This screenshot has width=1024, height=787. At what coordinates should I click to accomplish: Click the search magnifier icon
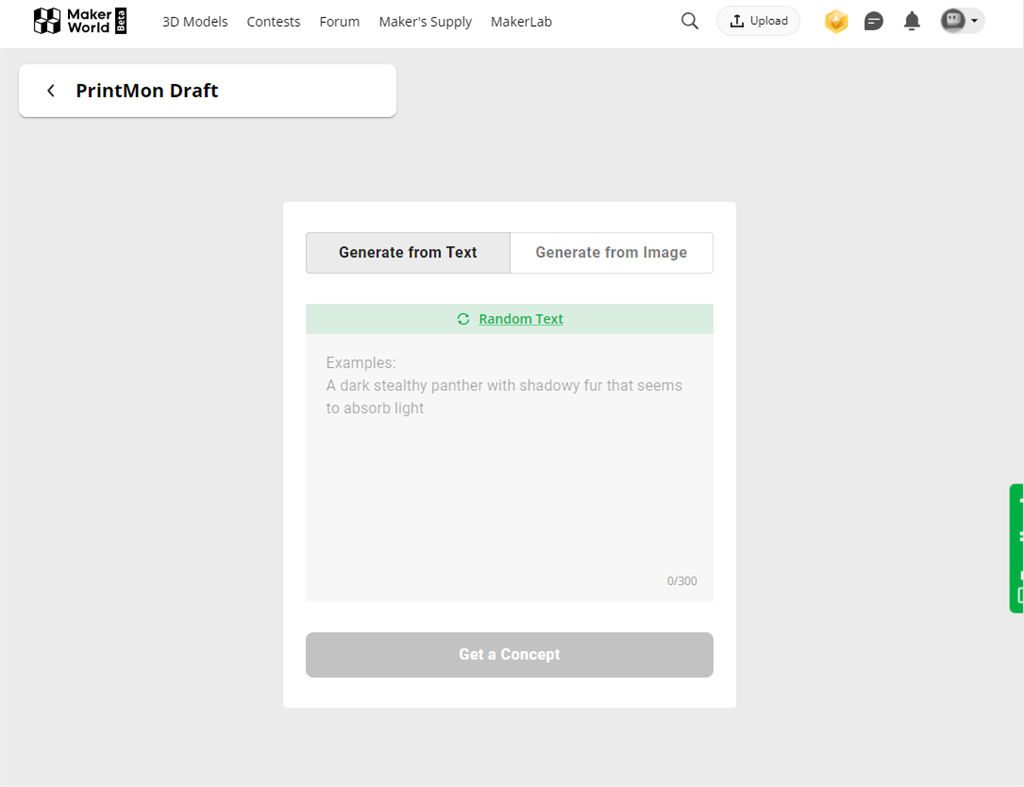(x=689, y=21)
